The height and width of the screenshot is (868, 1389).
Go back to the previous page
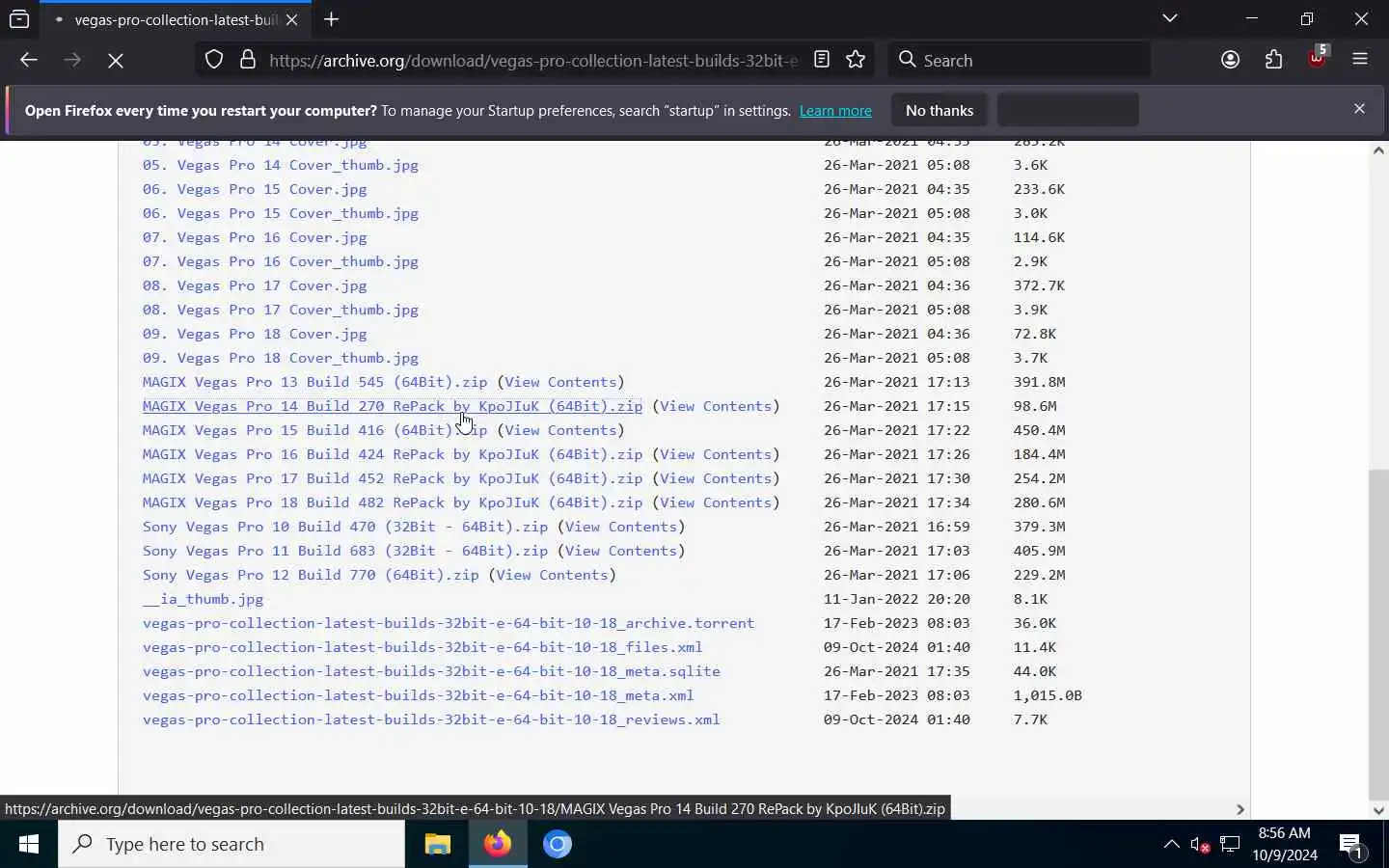click(x=28, y=60)
